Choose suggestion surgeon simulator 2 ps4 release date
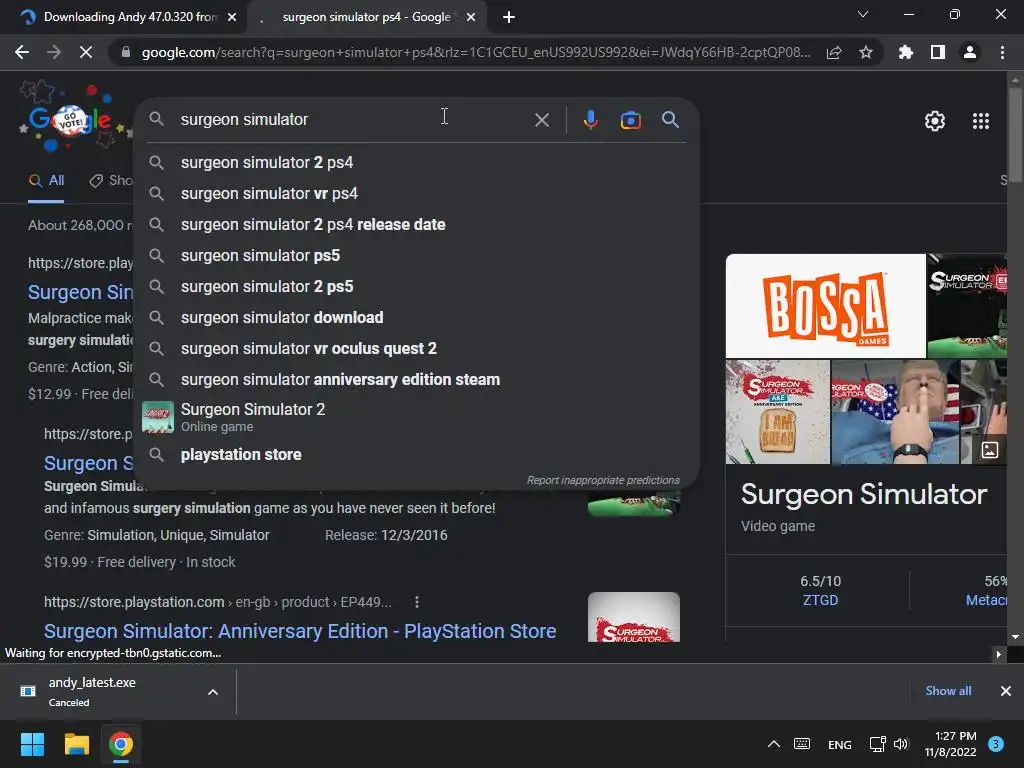This screenshot has height=768, width=1024. tap(417, 225)
